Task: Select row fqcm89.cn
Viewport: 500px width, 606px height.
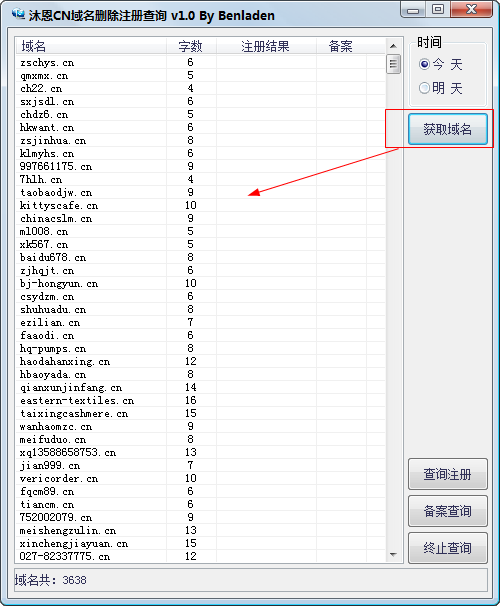Action: click(201, 491)
